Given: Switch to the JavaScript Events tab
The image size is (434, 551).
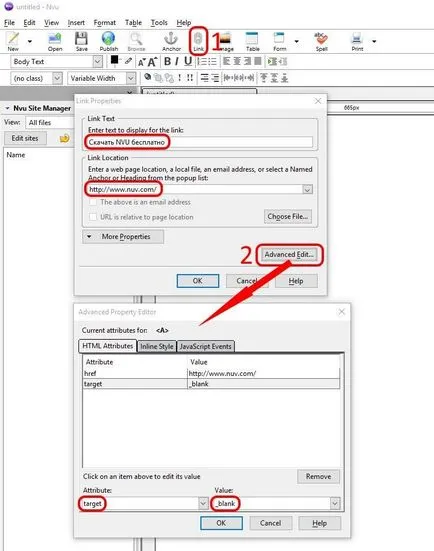Looking at the screenshot, I should [205, 346].
